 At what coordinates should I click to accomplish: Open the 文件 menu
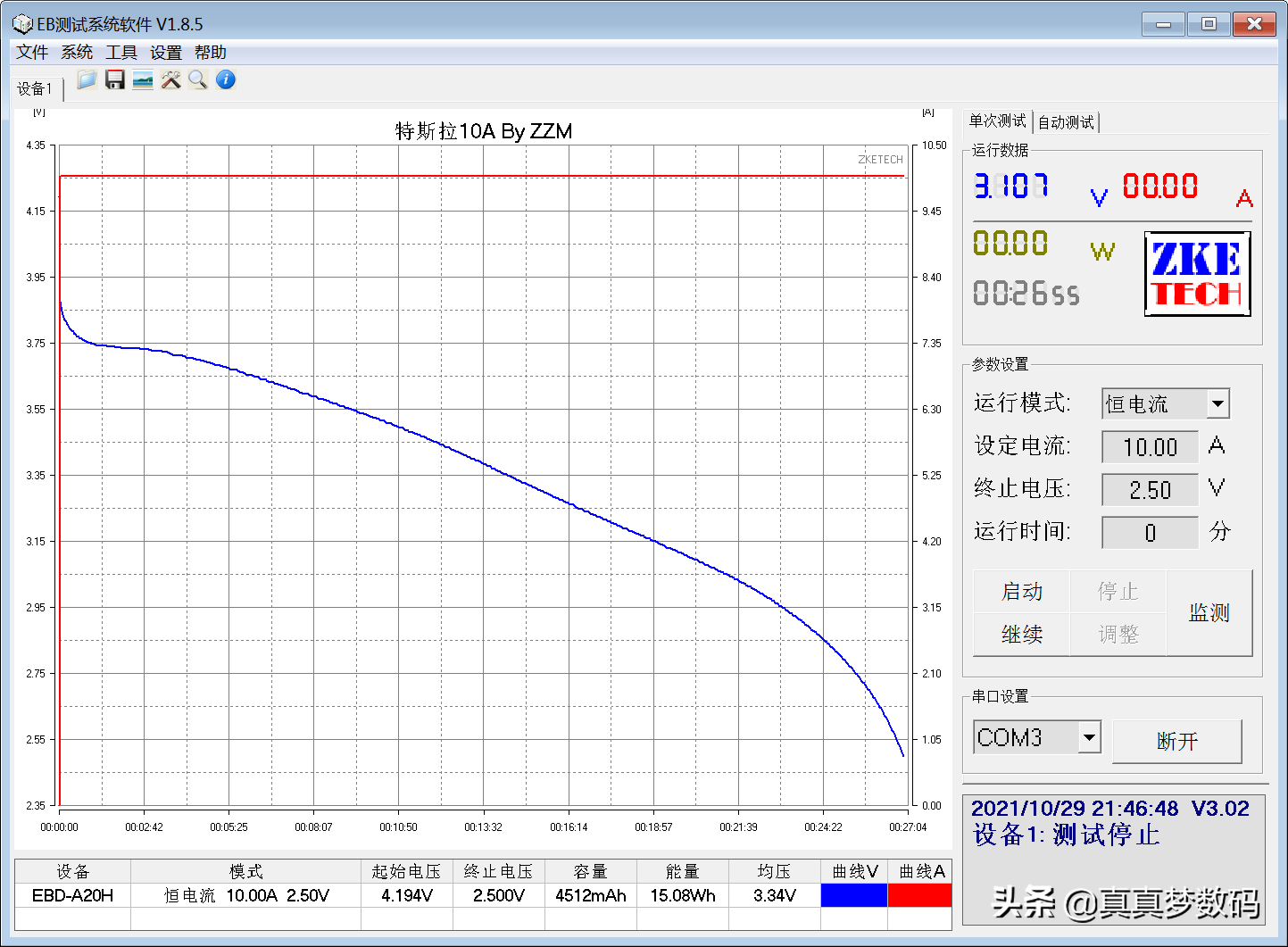32,53
